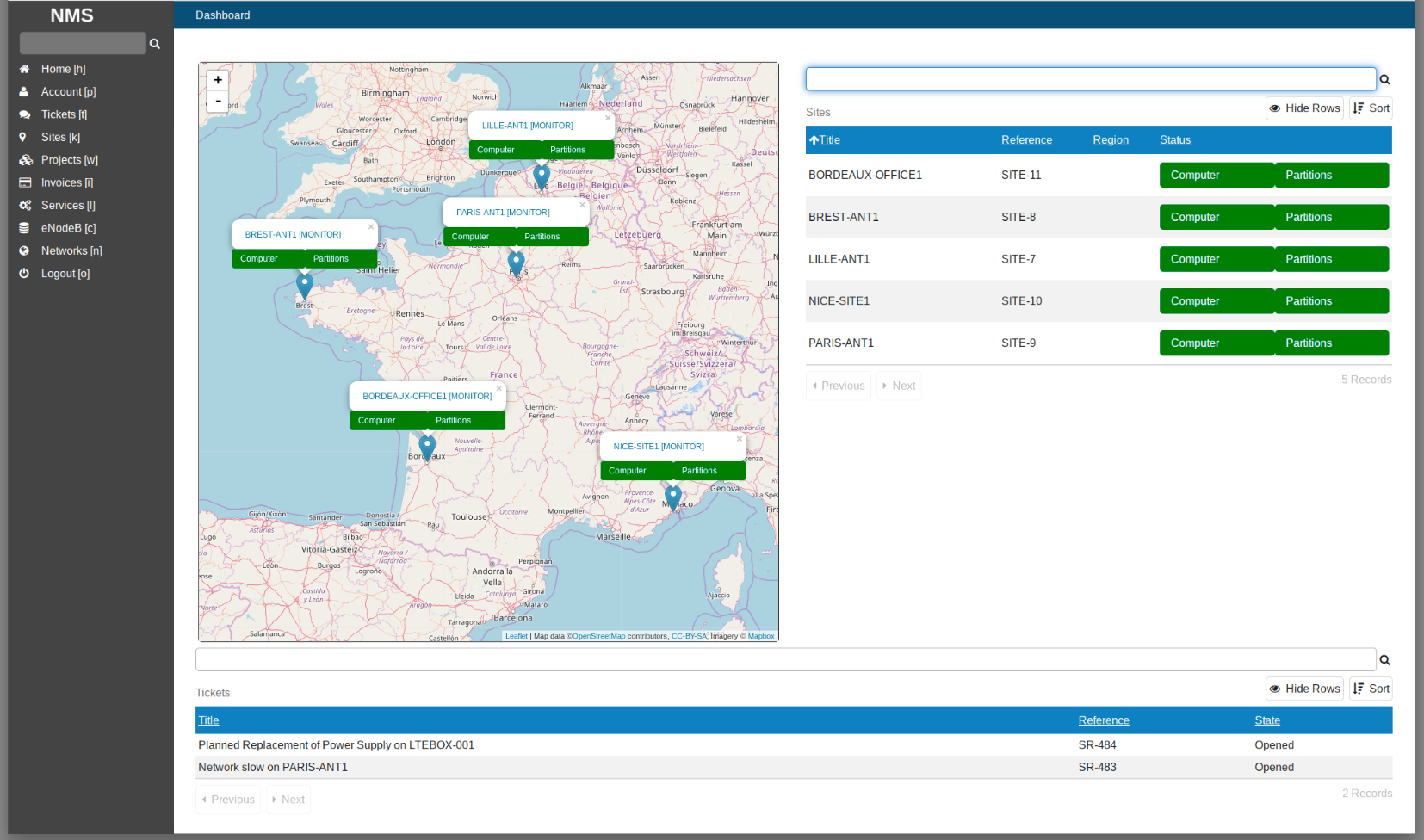
Task: Close the BREST-ANT1 map popup
Action: tap(371, 227)
